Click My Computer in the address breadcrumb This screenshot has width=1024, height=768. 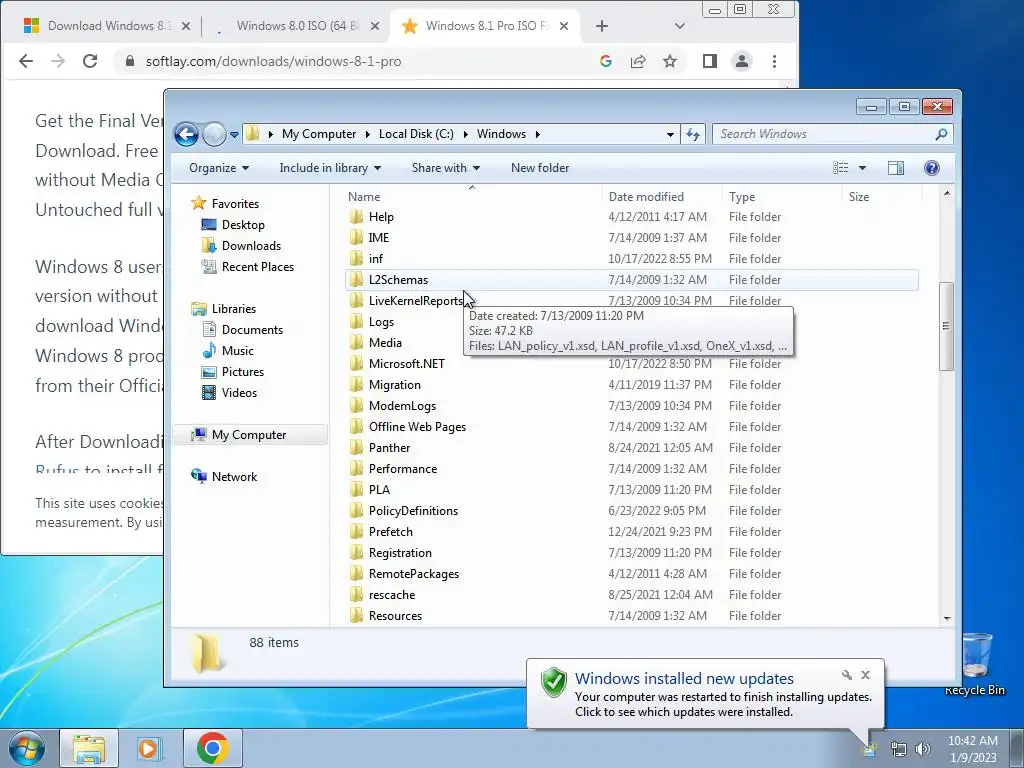click(319, 134)
